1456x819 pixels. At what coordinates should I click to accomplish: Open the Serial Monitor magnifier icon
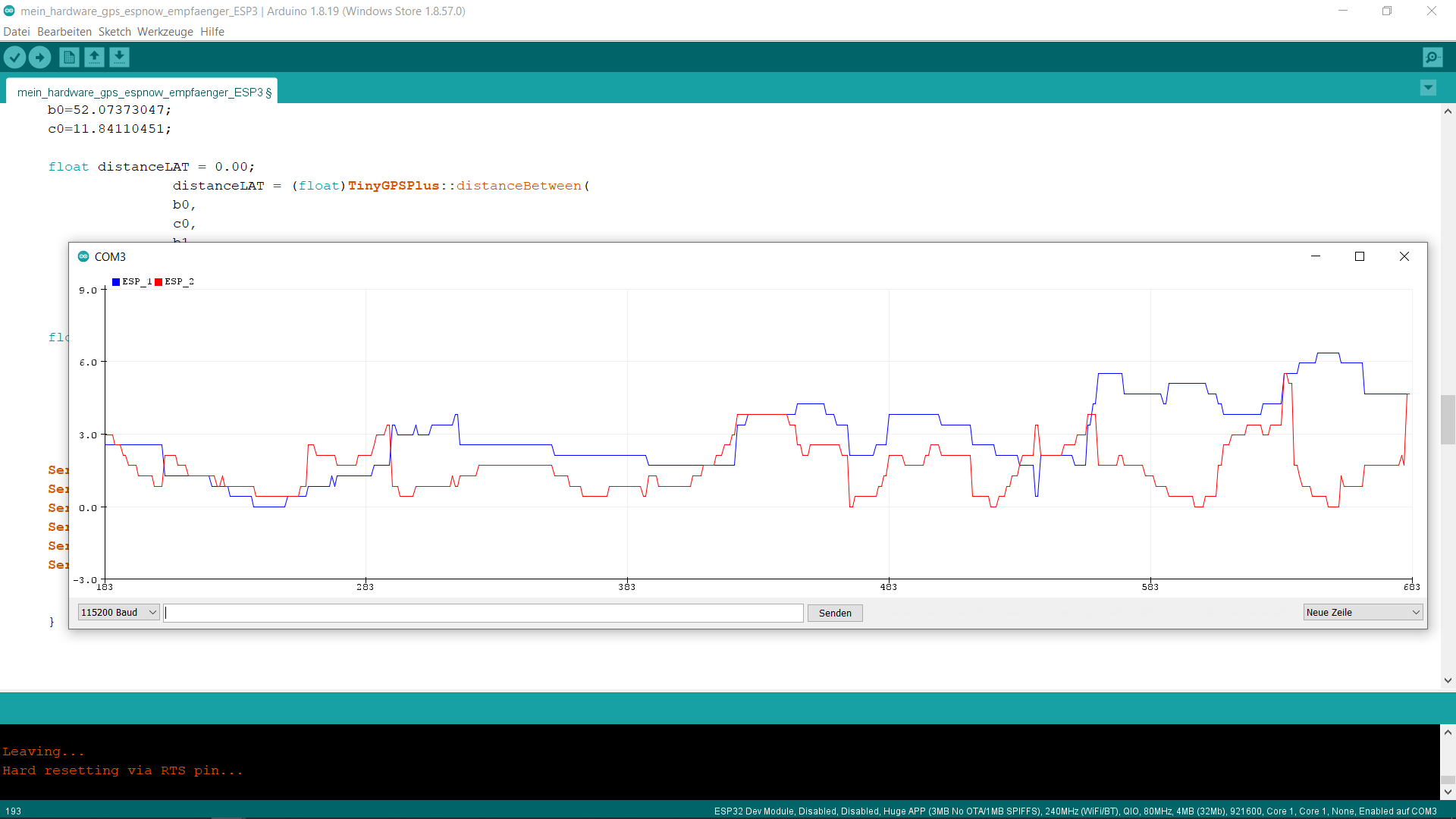pyautogui.click(x=1432, y=57)
